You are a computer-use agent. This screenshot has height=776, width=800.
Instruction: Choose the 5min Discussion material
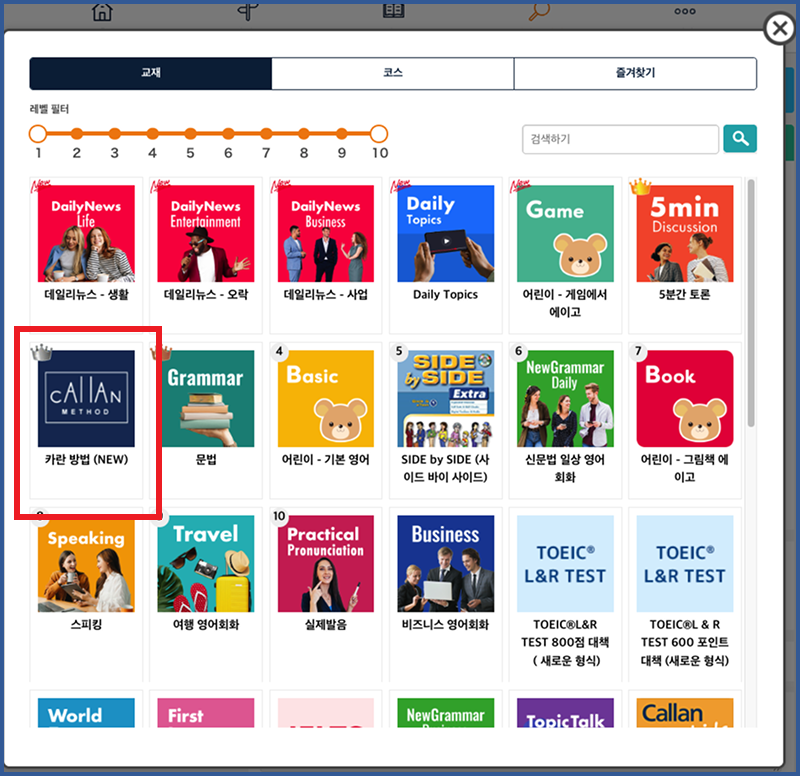(685, 234)
